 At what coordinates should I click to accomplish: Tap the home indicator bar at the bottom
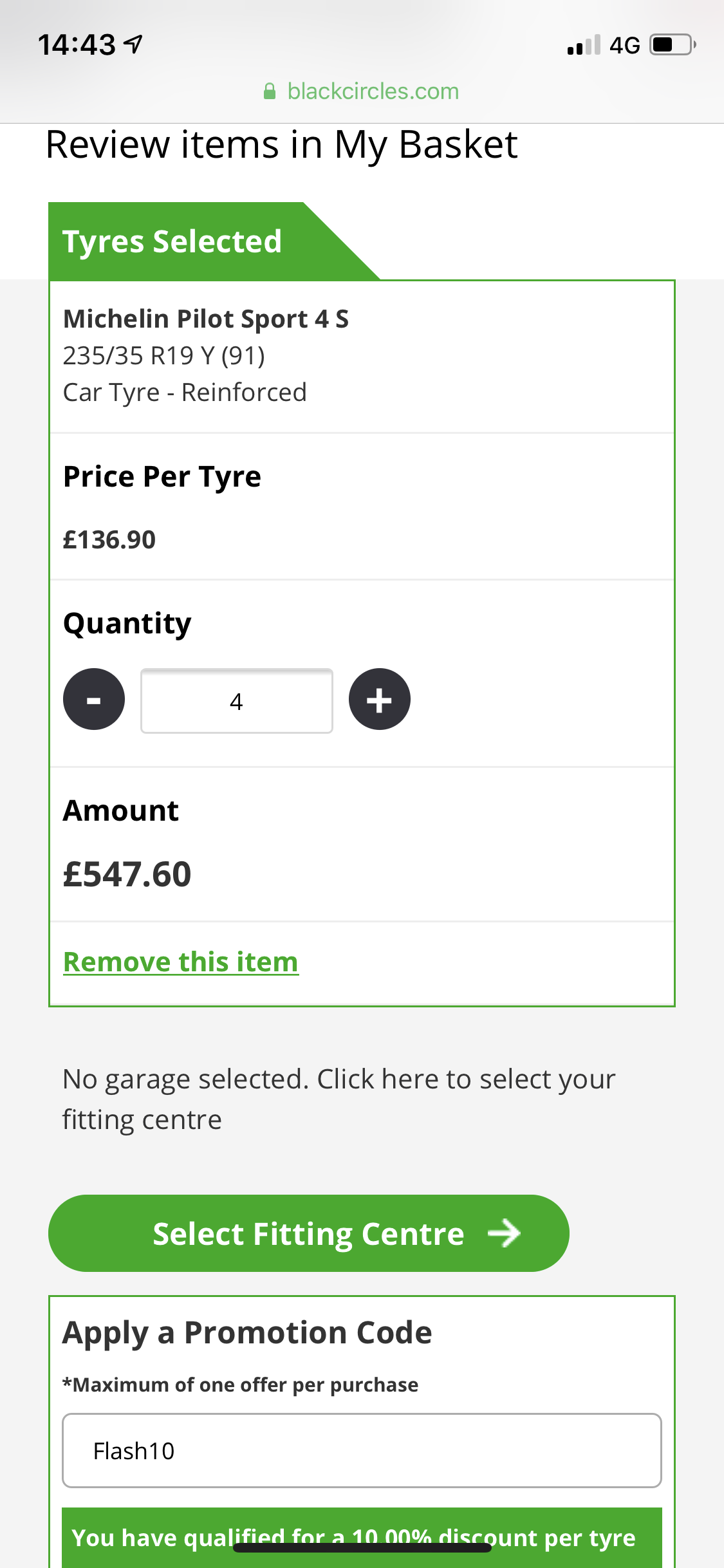pos(362,1548)
